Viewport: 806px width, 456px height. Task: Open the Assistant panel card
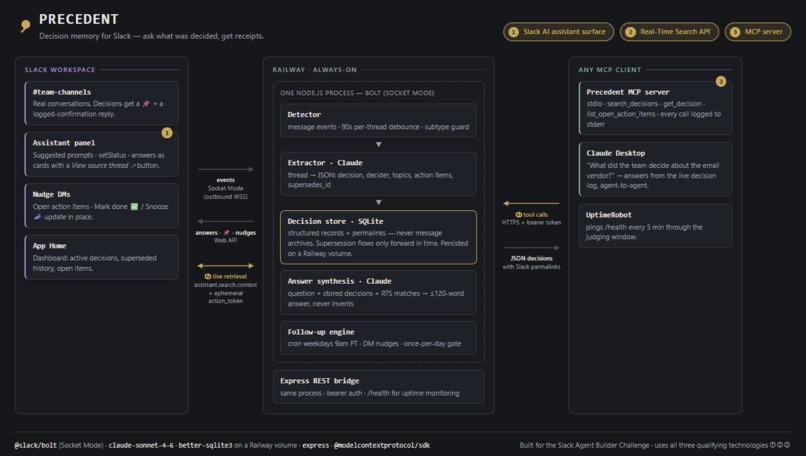102,154
